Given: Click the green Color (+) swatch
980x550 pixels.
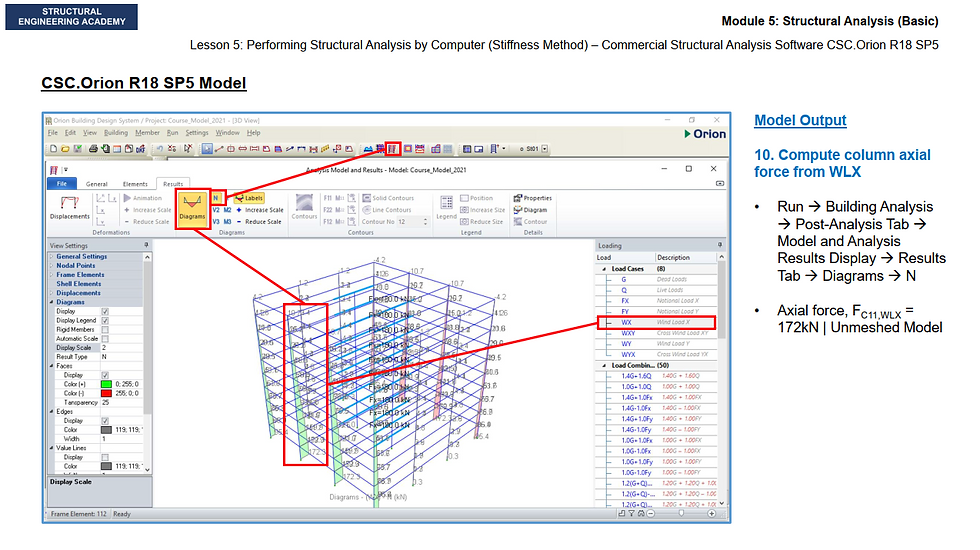Looking at the screenshot, I should coord(106,384).
